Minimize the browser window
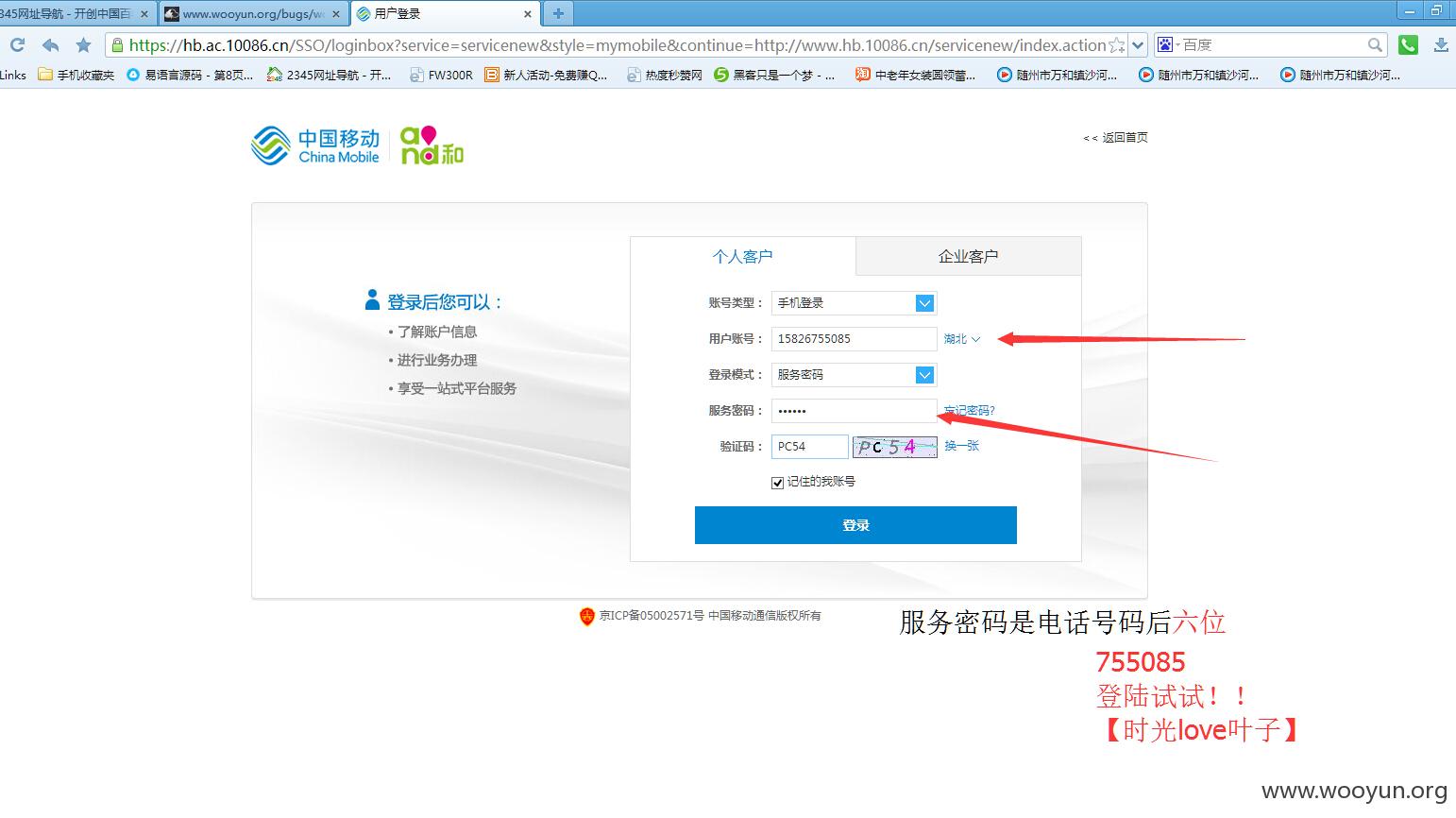 click(1411, 10)
